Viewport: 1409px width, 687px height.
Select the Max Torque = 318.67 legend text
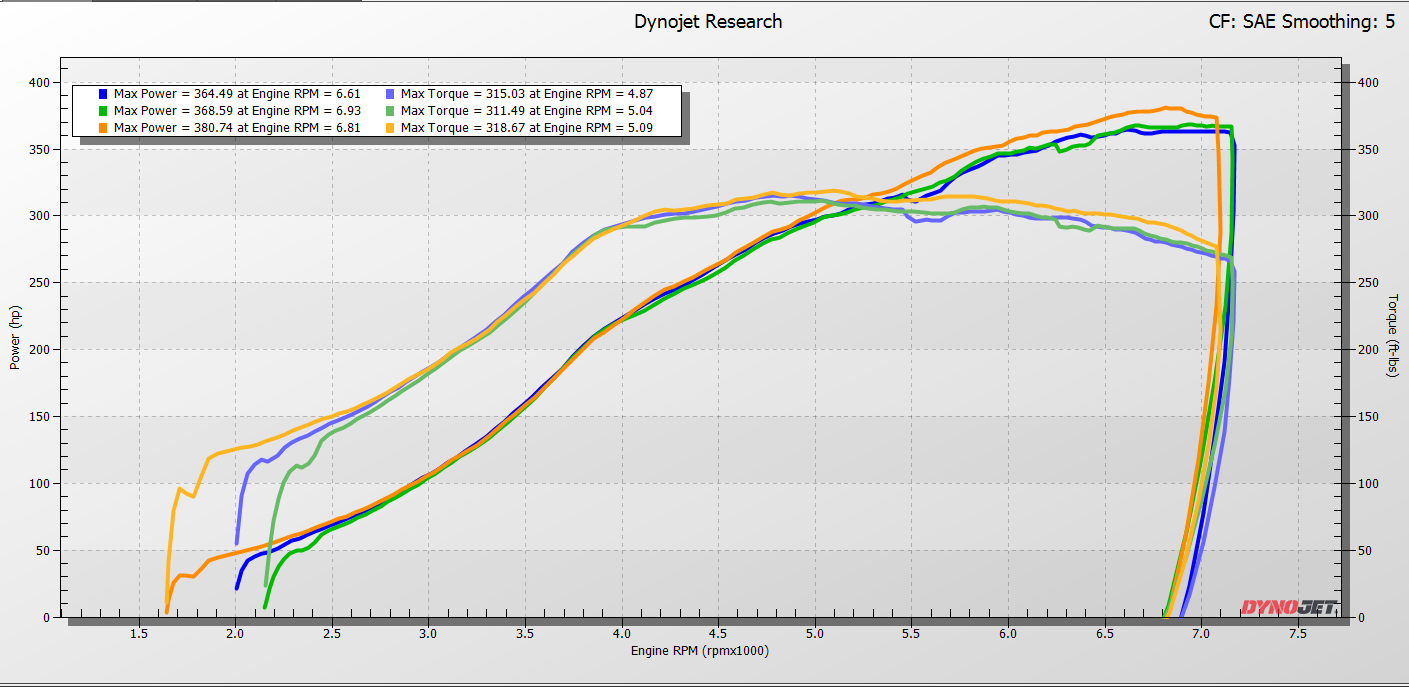tap(527, 128)
